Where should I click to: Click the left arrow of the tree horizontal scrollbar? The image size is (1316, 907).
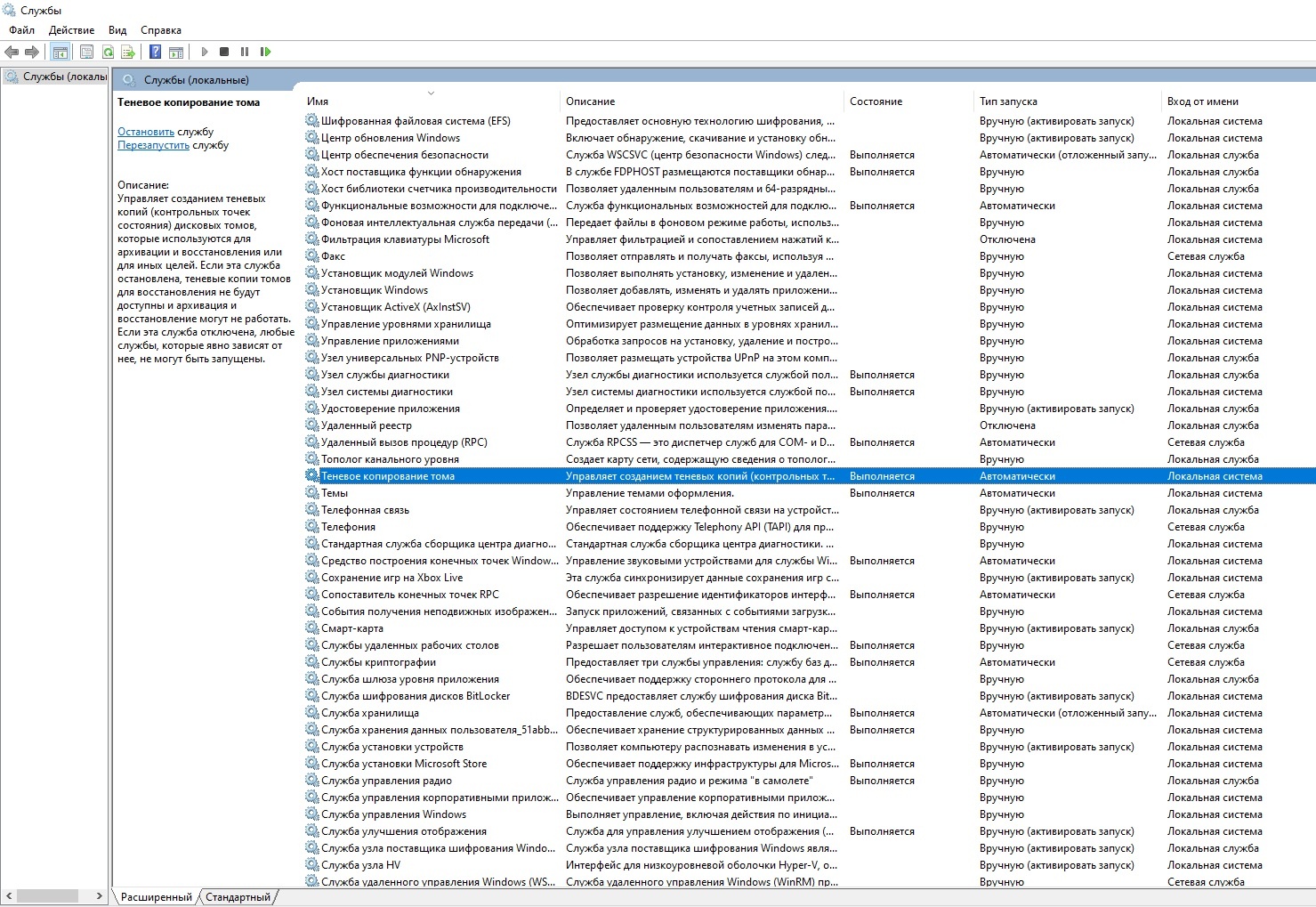tap(9, 896)
